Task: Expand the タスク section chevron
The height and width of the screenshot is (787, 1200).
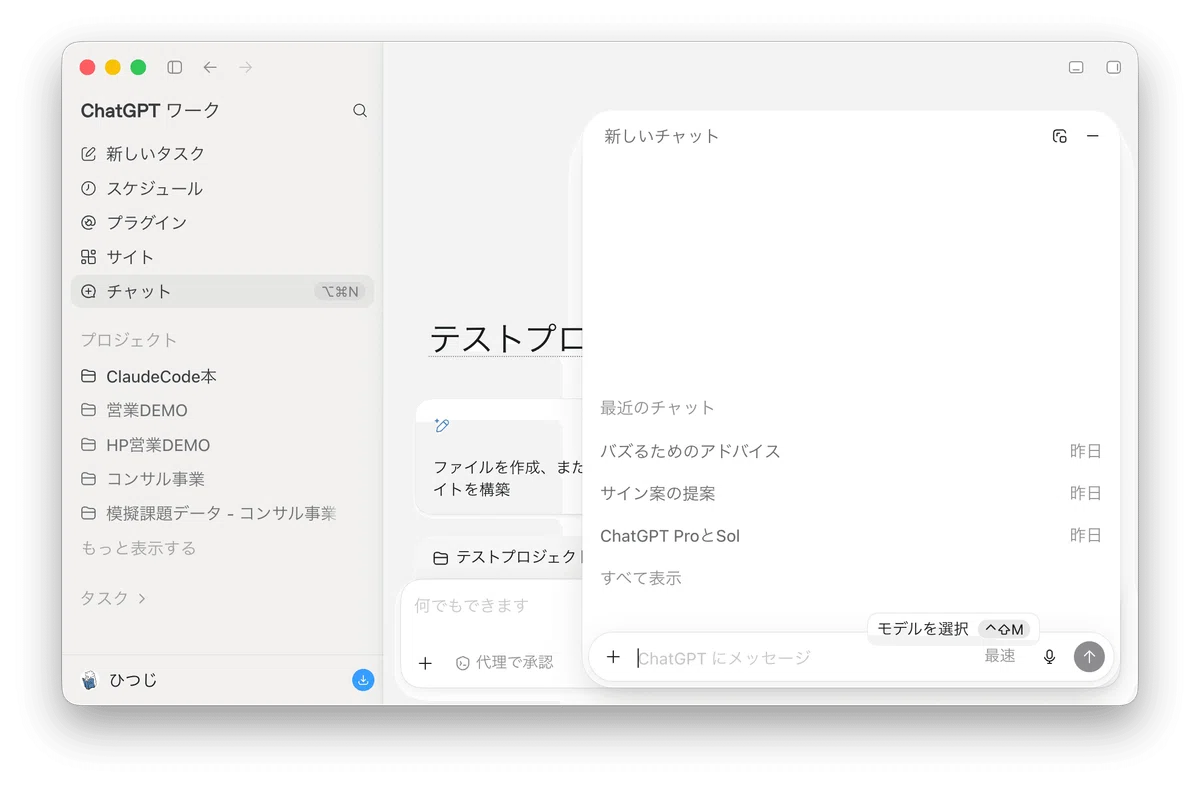Action: (142, 598)
